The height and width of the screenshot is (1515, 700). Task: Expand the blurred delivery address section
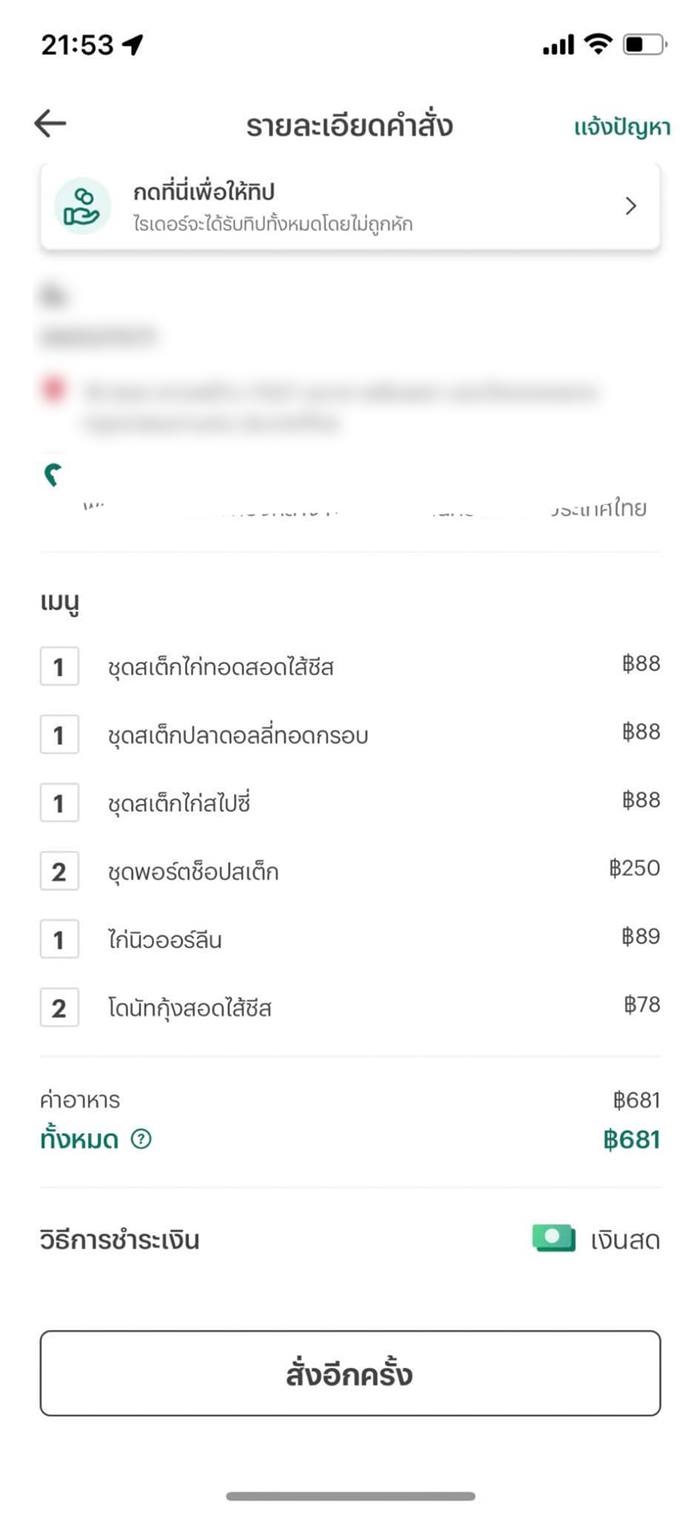[x=350, y=400]
